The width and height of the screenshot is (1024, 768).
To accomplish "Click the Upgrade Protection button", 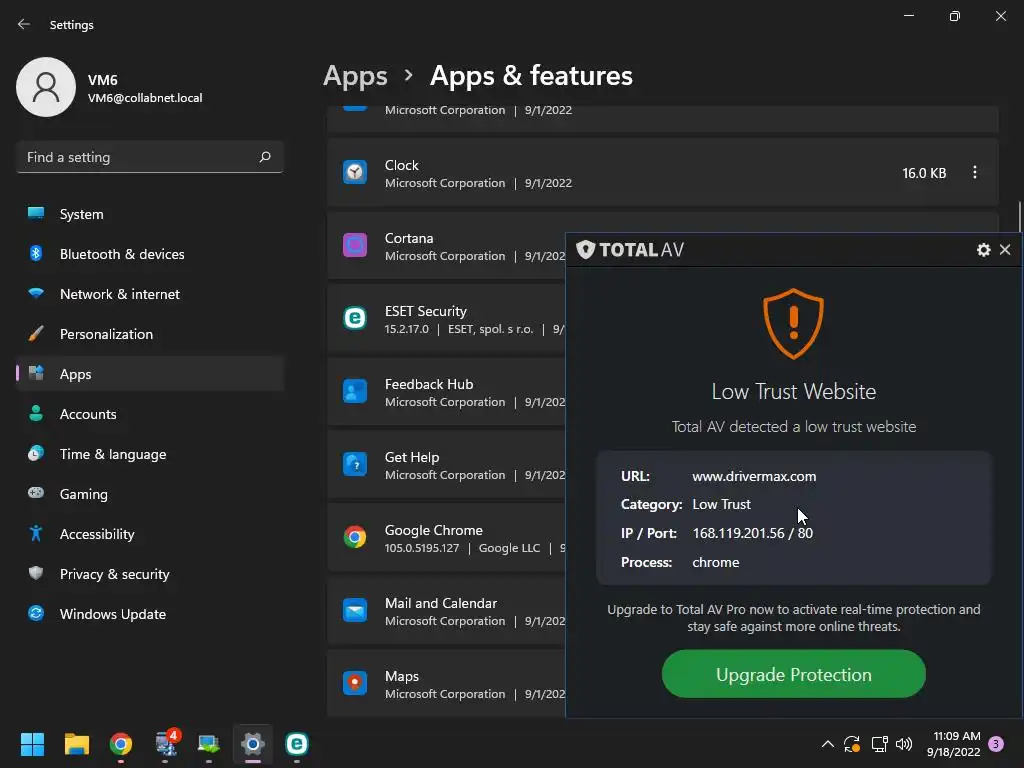I will (x=793, y=674).
